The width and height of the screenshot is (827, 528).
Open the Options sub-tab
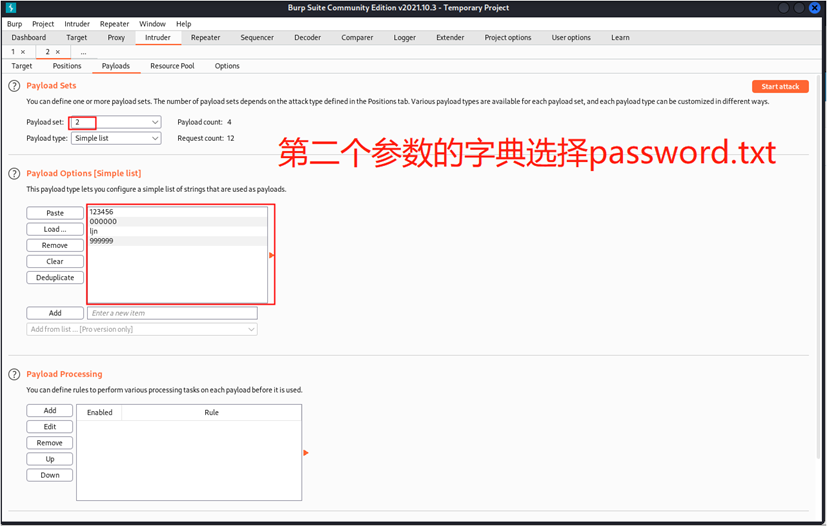point(227,66)
